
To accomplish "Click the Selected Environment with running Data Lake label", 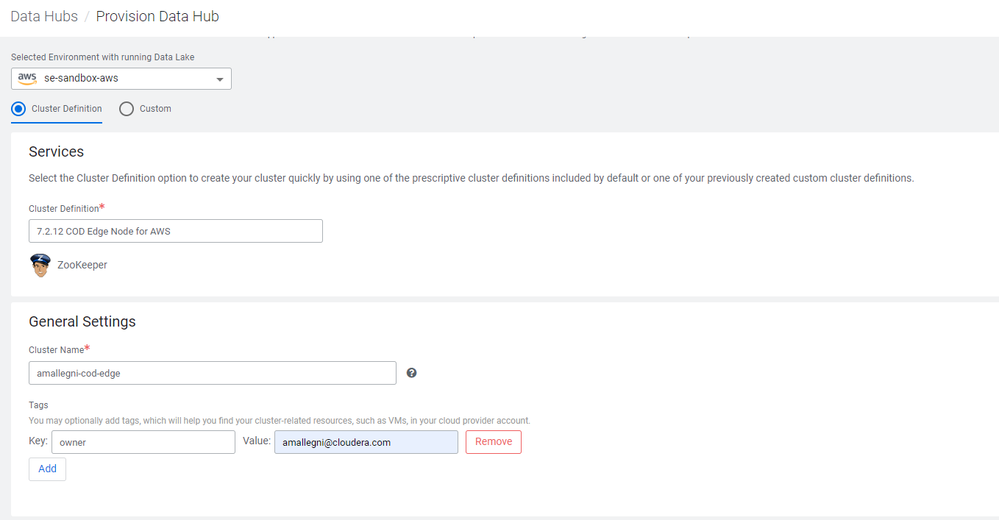I will coord(103,57).
